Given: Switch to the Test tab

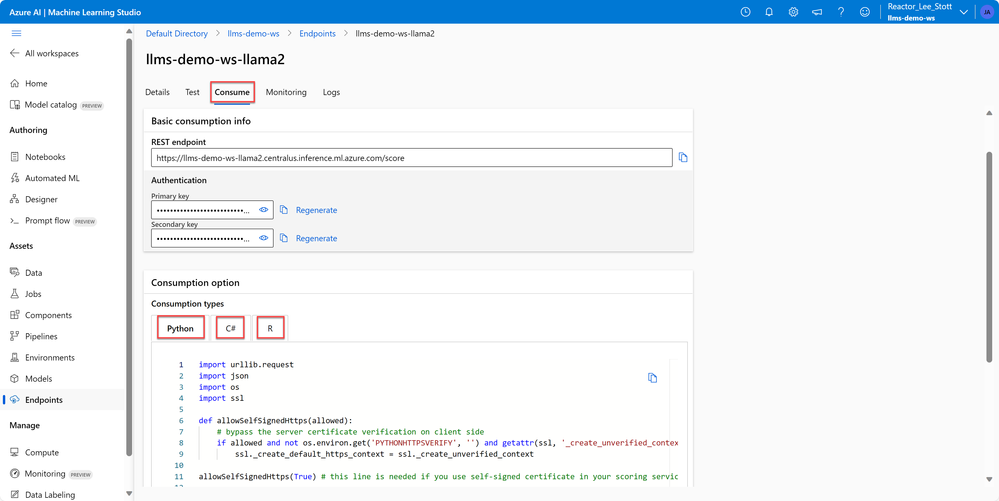Looking at the screenshot, I should 192,92.
